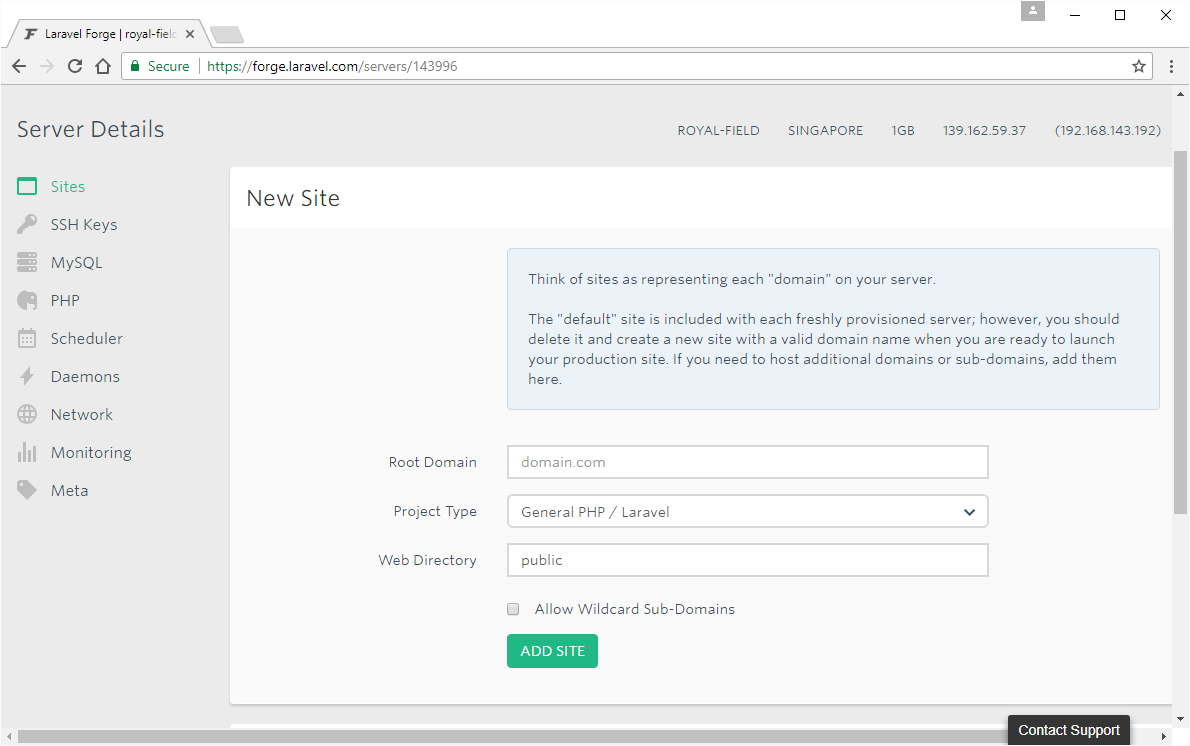
Task: Click the Meta tag icon
Action: pyautogui.click(x=27, y=491)
